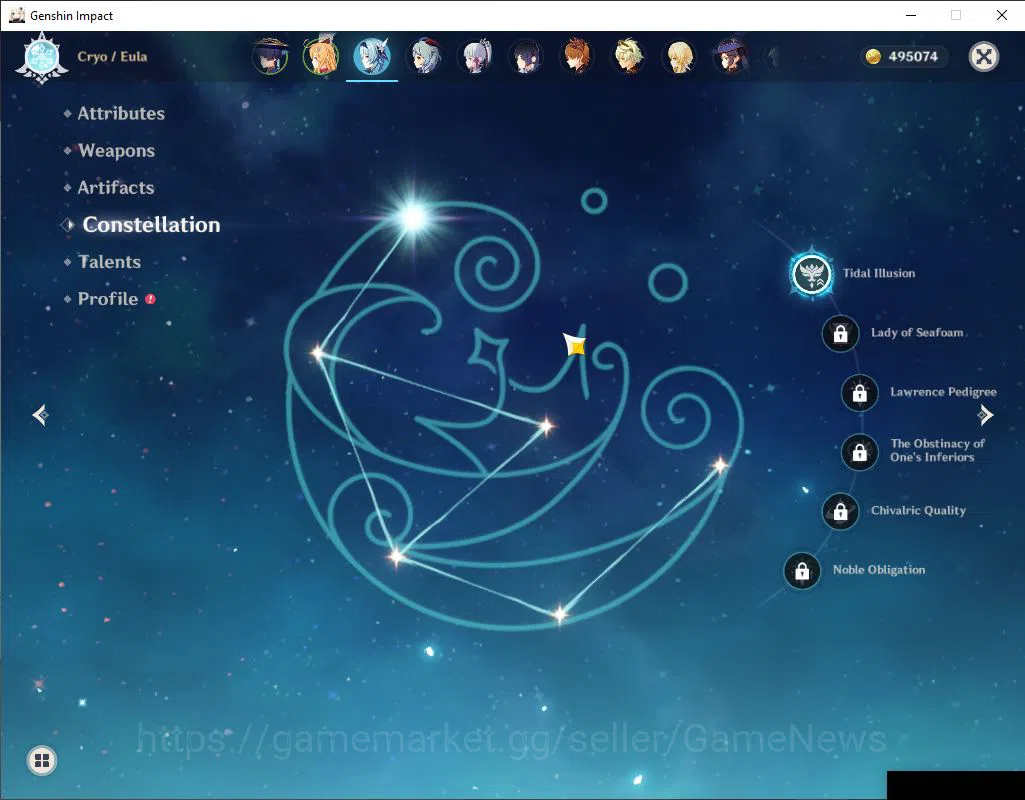Select the spiky orange-haired character portrait
The height and width of the screenshot is (800, 1025).
[577, 56]
